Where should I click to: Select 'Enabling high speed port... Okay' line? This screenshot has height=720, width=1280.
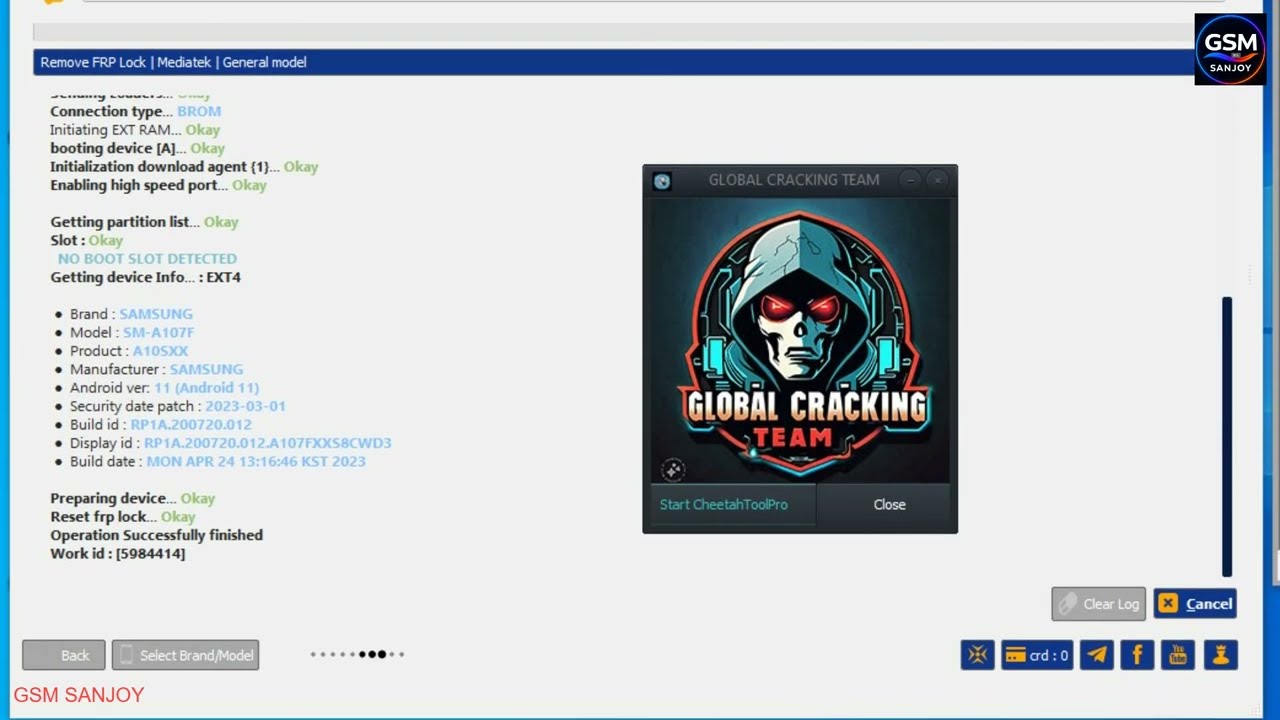159,185
